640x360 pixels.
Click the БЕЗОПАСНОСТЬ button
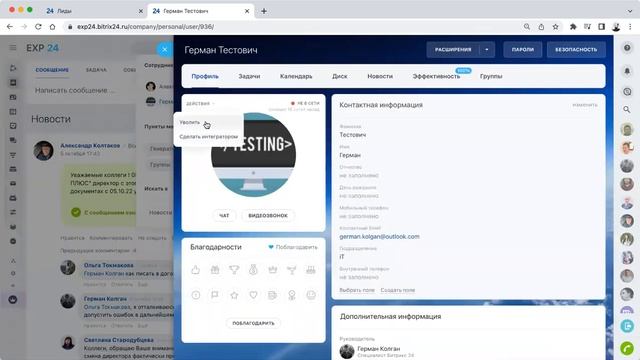(576, 49)
